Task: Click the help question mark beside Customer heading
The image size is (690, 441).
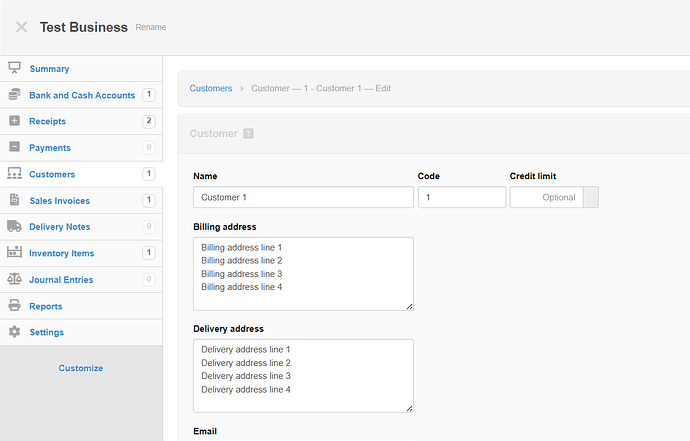Action: pos(248,133)
